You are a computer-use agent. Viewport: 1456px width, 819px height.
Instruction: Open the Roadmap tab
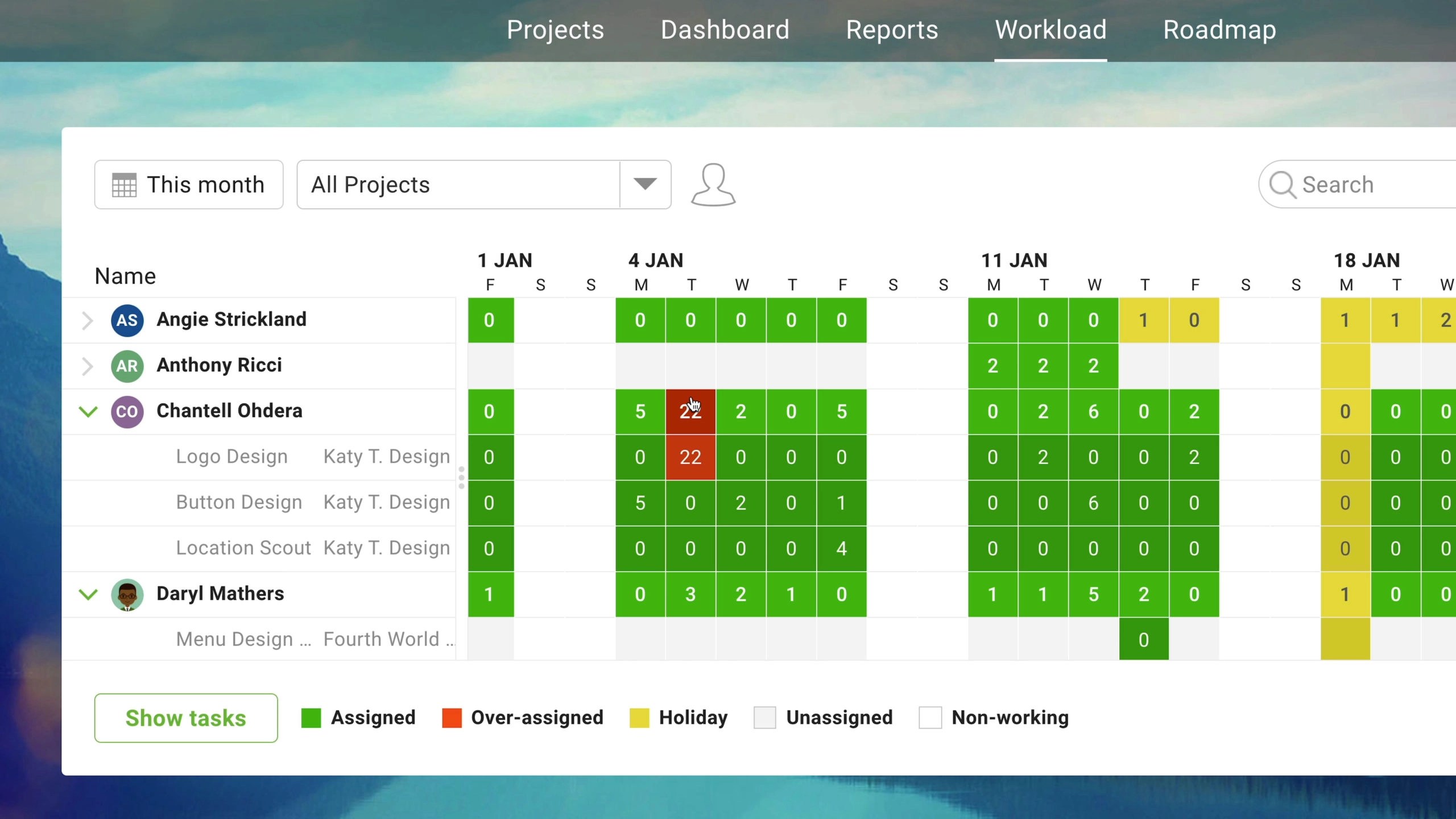click(1220, 30)
